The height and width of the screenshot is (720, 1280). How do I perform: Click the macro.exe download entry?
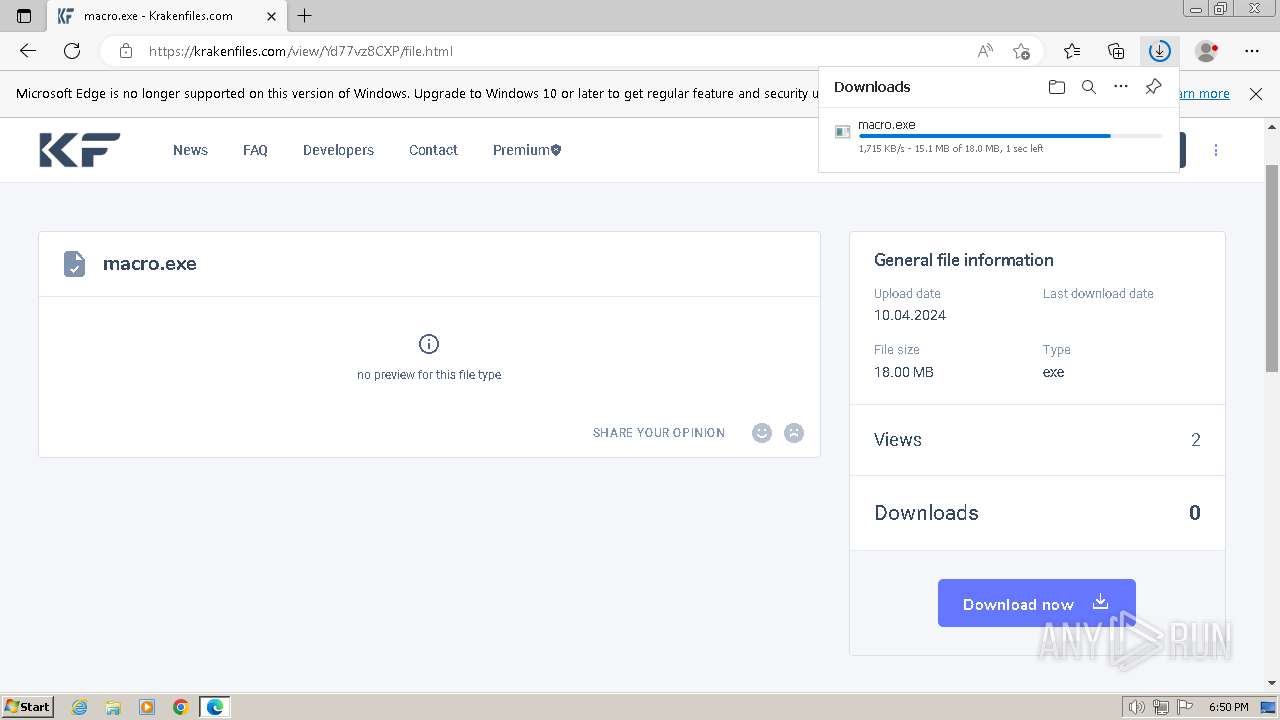click(x=999, y=138)
